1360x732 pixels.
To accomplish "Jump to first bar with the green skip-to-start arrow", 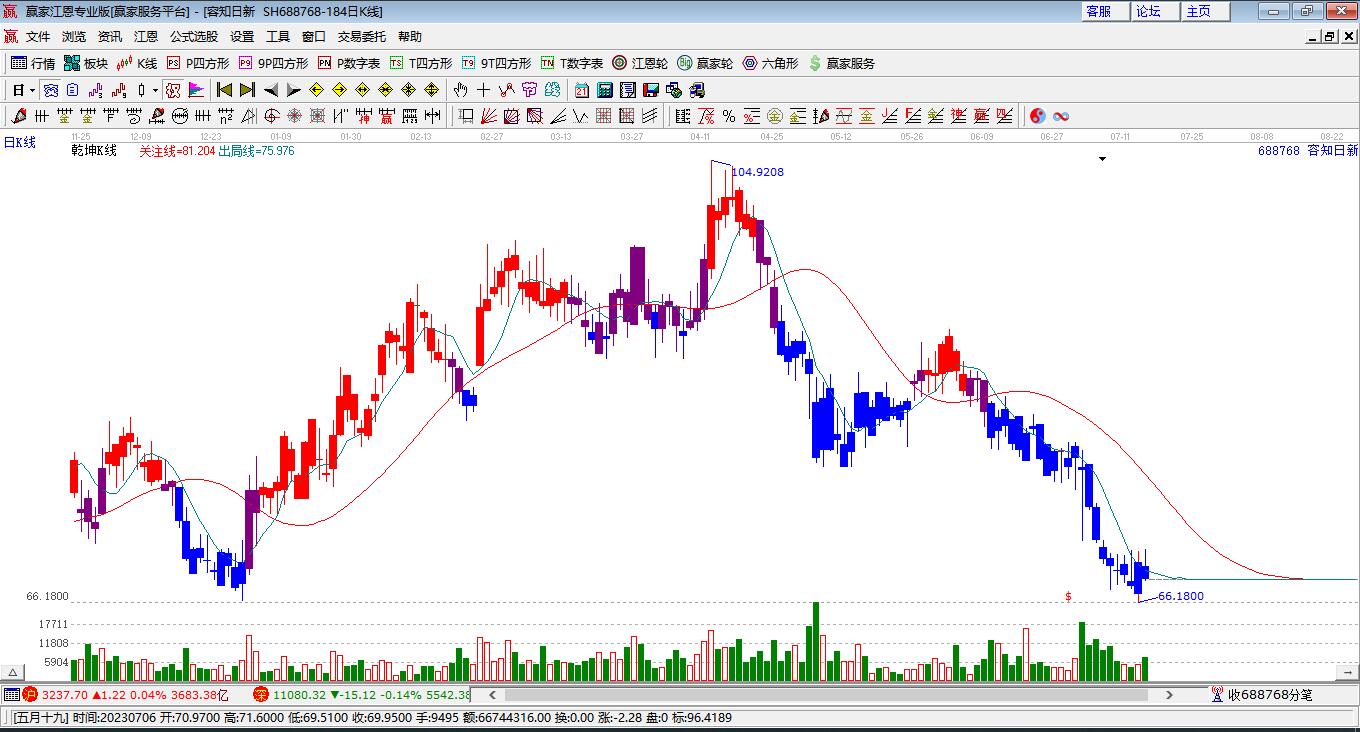I will point(224,90).
